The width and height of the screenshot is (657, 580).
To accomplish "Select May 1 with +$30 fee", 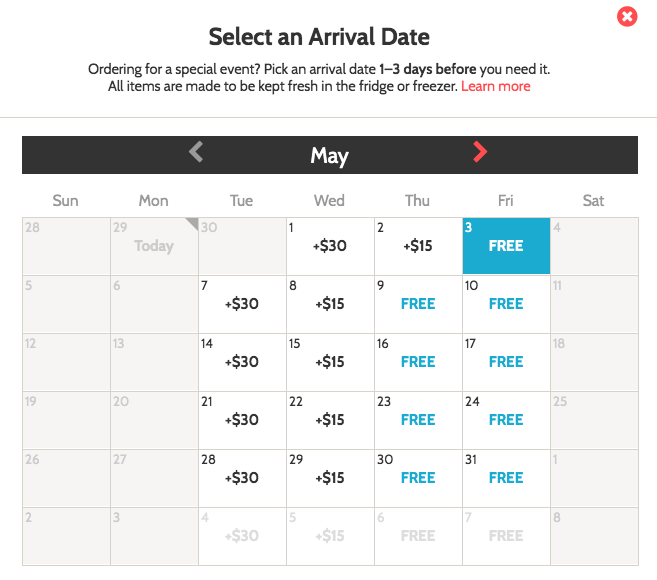I will tap(330, 246).
